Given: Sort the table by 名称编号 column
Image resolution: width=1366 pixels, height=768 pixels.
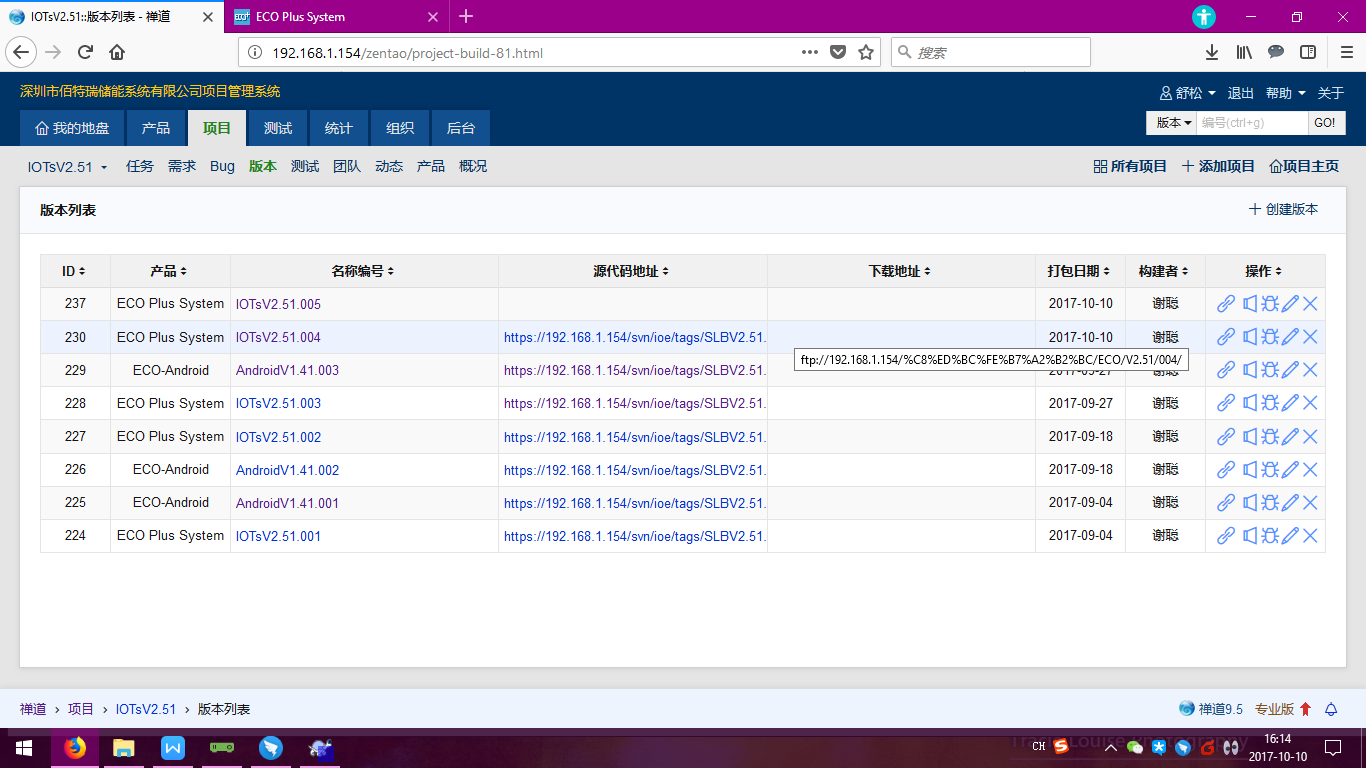Looking at the screenshot, I should click(x=363, y=271).
